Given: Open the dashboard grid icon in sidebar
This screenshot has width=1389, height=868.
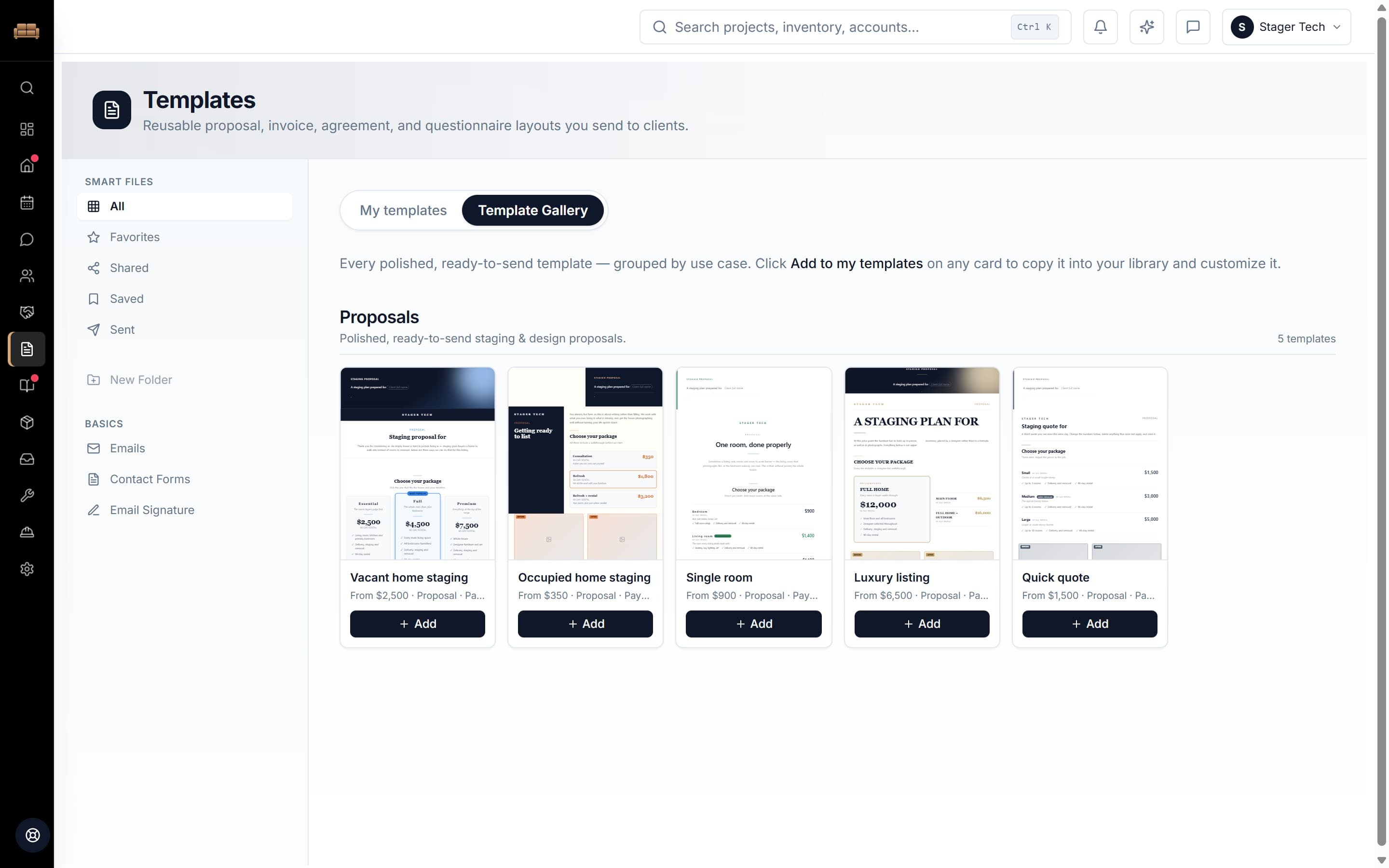Looking at the screenshot, I should 27,129.
